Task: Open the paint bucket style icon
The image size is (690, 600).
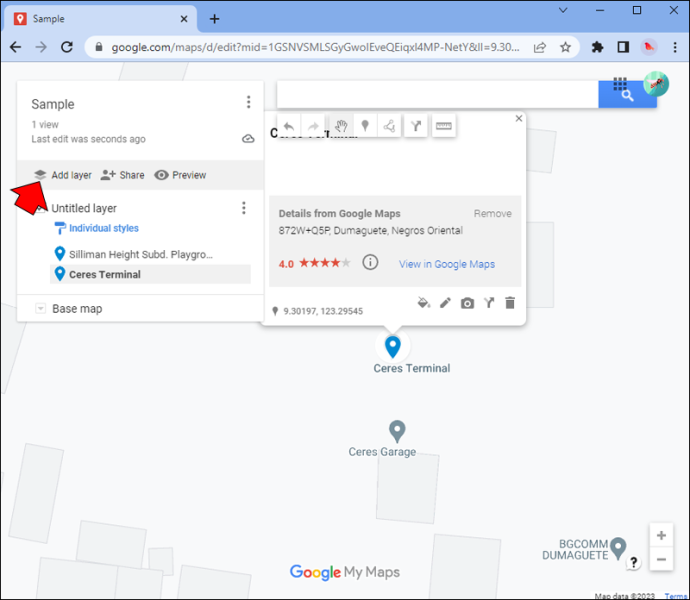Action: tap(423, 303)
